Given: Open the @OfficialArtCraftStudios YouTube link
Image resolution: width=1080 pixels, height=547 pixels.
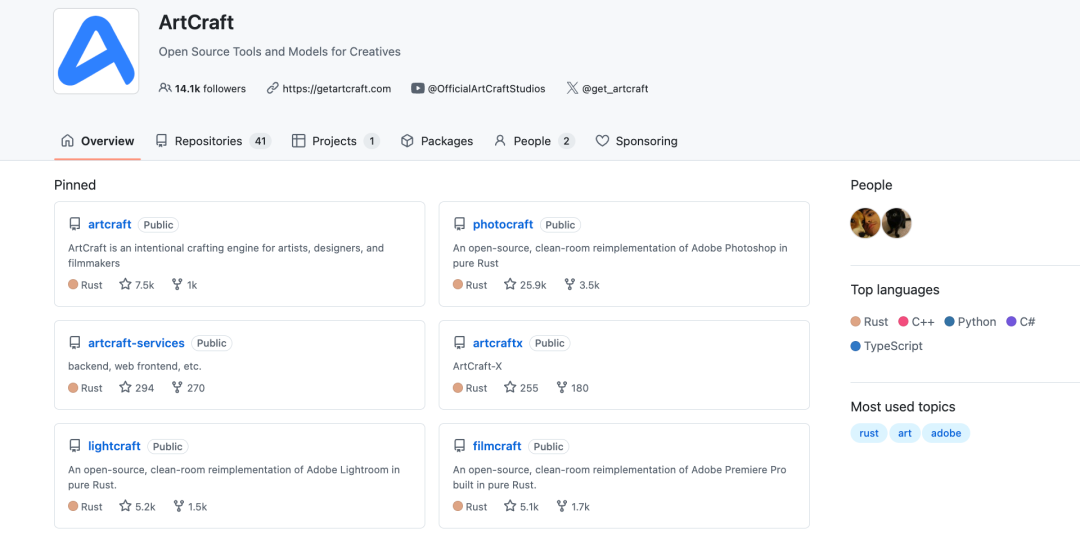Looking at the screenshot, I should 486,89.
